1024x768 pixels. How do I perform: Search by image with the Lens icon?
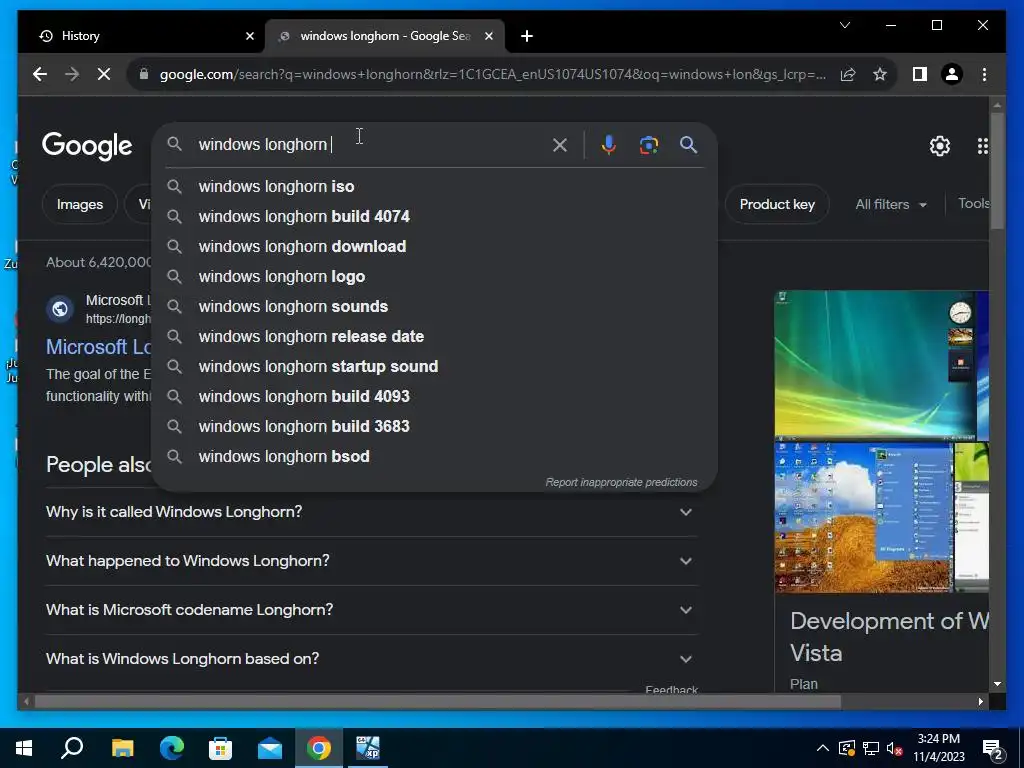pyautogui.click(x=648, y=145)
